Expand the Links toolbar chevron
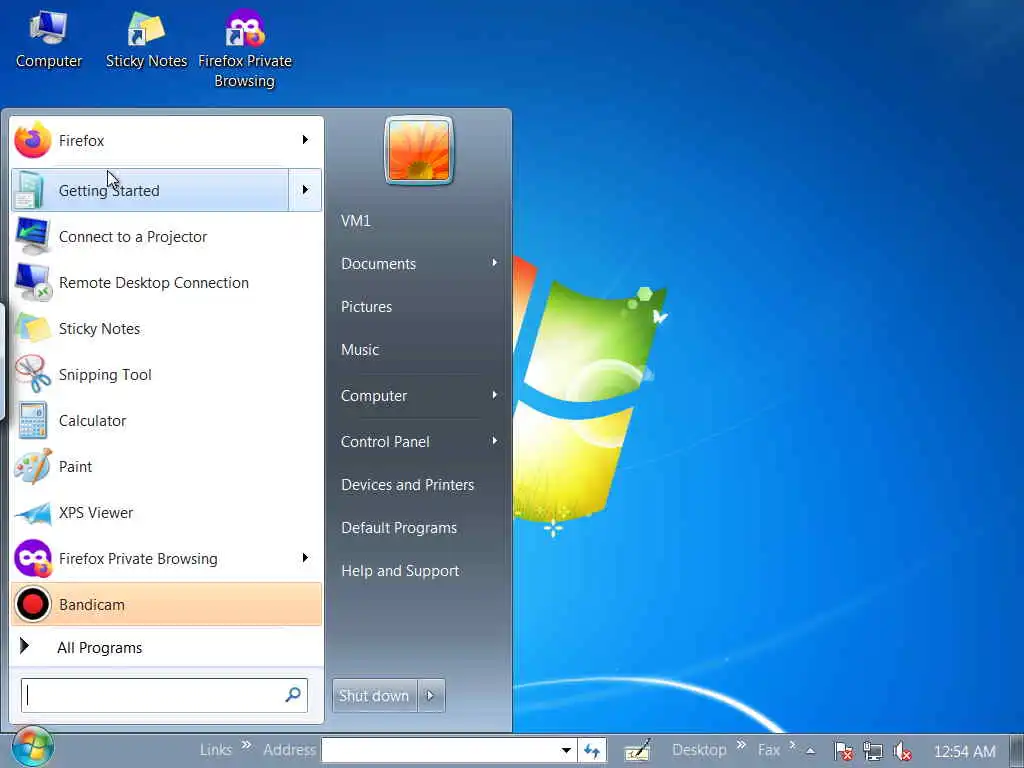Screen dimensions: 1024x768 pos(246,744)
